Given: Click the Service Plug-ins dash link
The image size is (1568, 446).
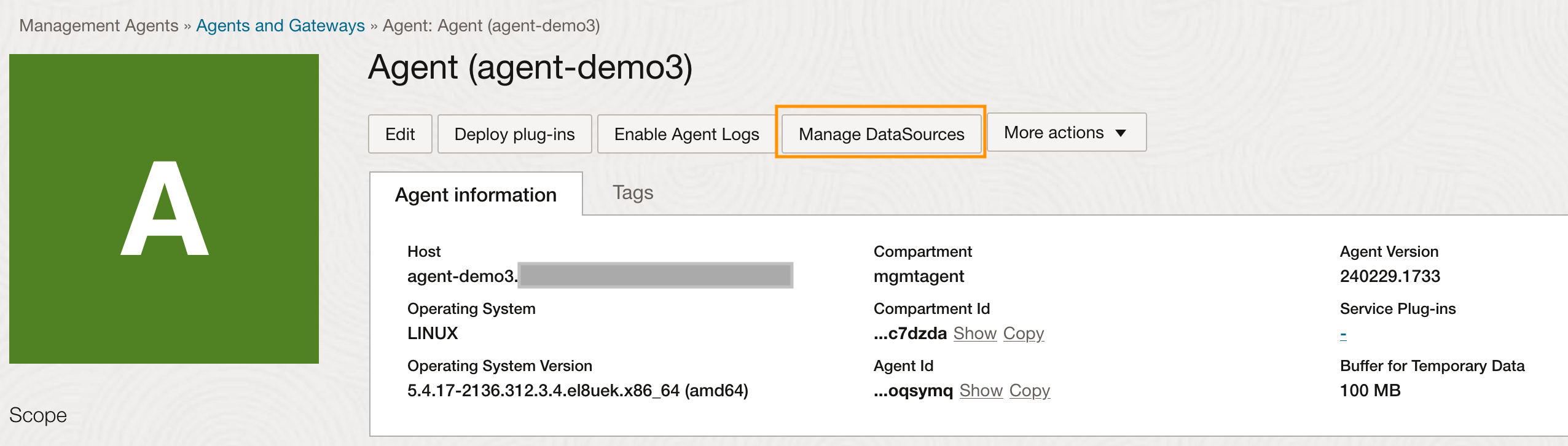Looking at the screenshot, I should (x=1343, y=334).
